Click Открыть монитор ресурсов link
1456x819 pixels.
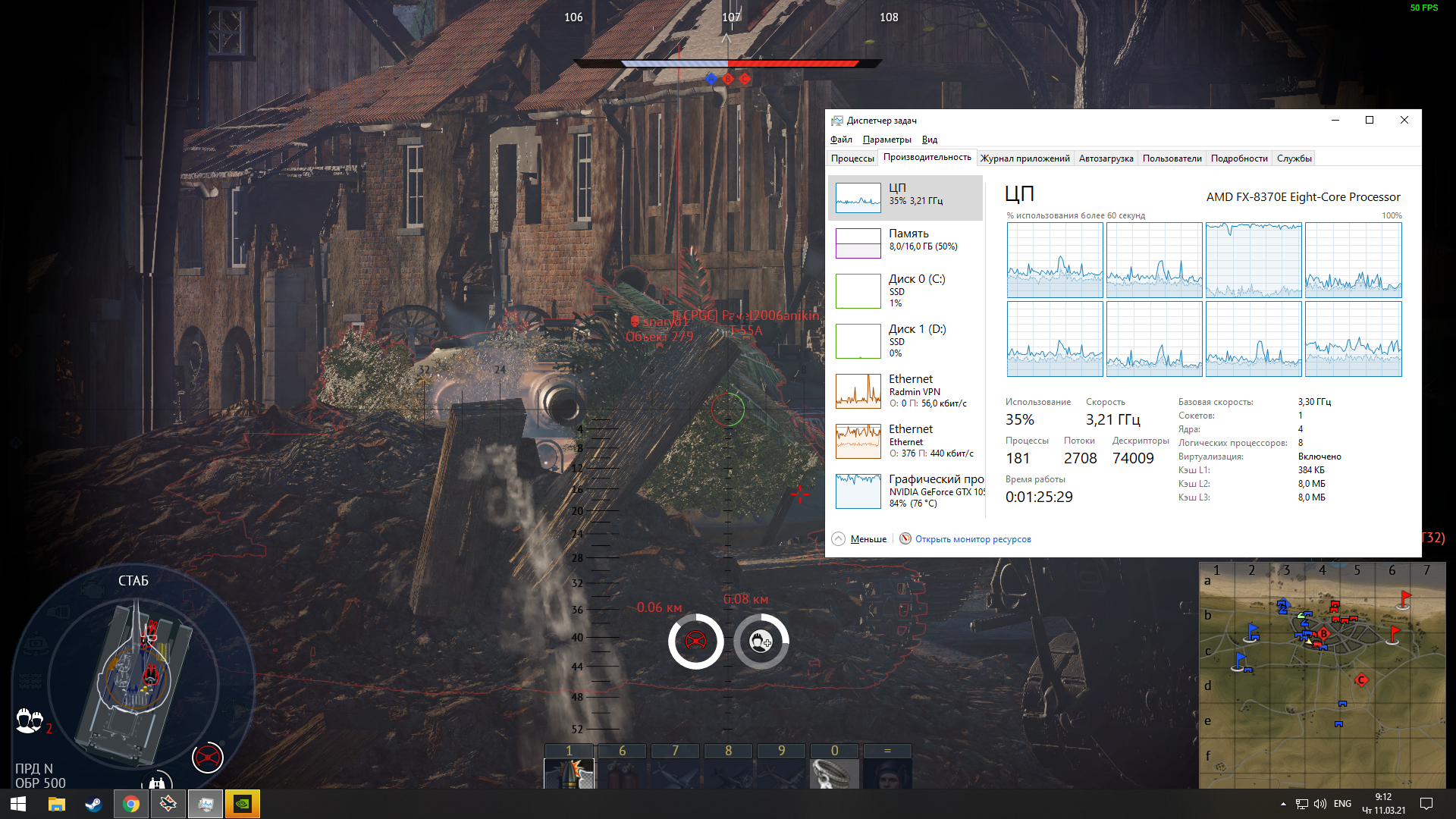click(972, 539)
